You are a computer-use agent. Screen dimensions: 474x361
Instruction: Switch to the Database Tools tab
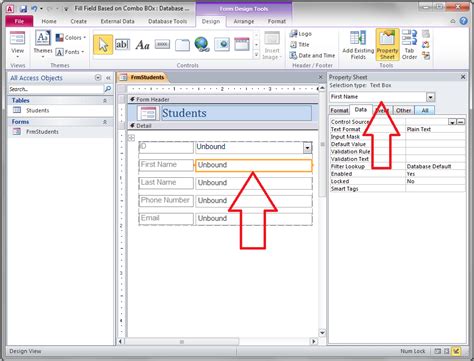(167, 21)
